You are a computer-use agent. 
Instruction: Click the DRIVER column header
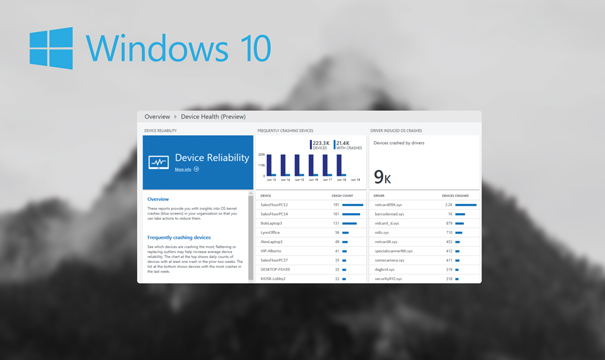(379, 196)
